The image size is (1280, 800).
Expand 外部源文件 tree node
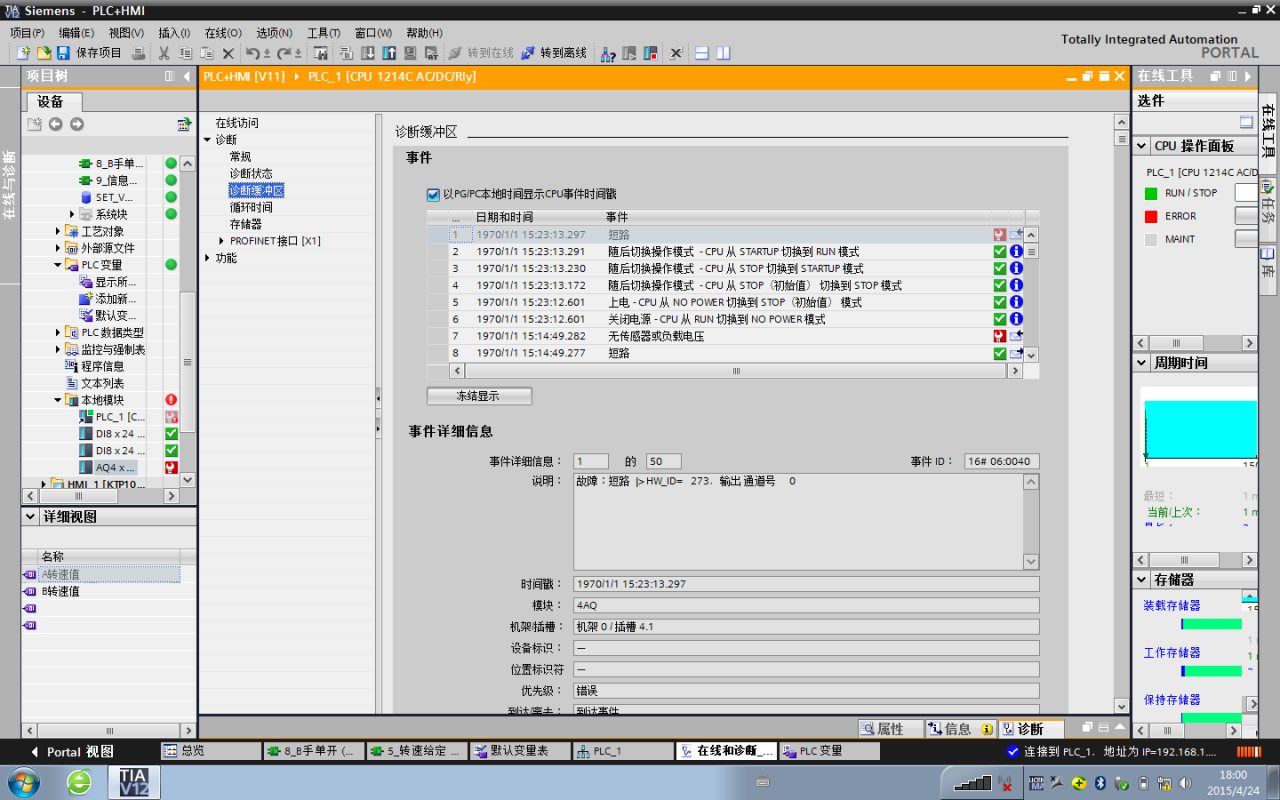[x=58, y=248]
